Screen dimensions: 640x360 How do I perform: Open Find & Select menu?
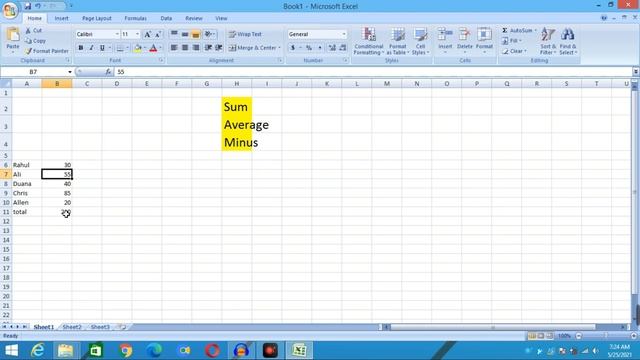tap(568, 41)
